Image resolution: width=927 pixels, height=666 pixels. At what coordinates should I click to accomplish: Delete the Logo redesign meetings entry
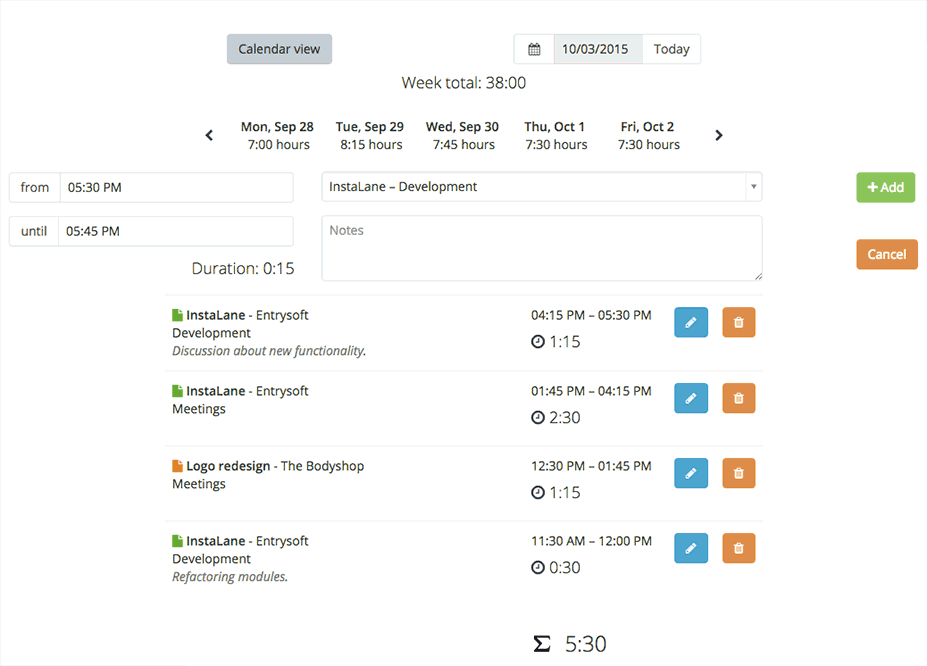(739, 473)
